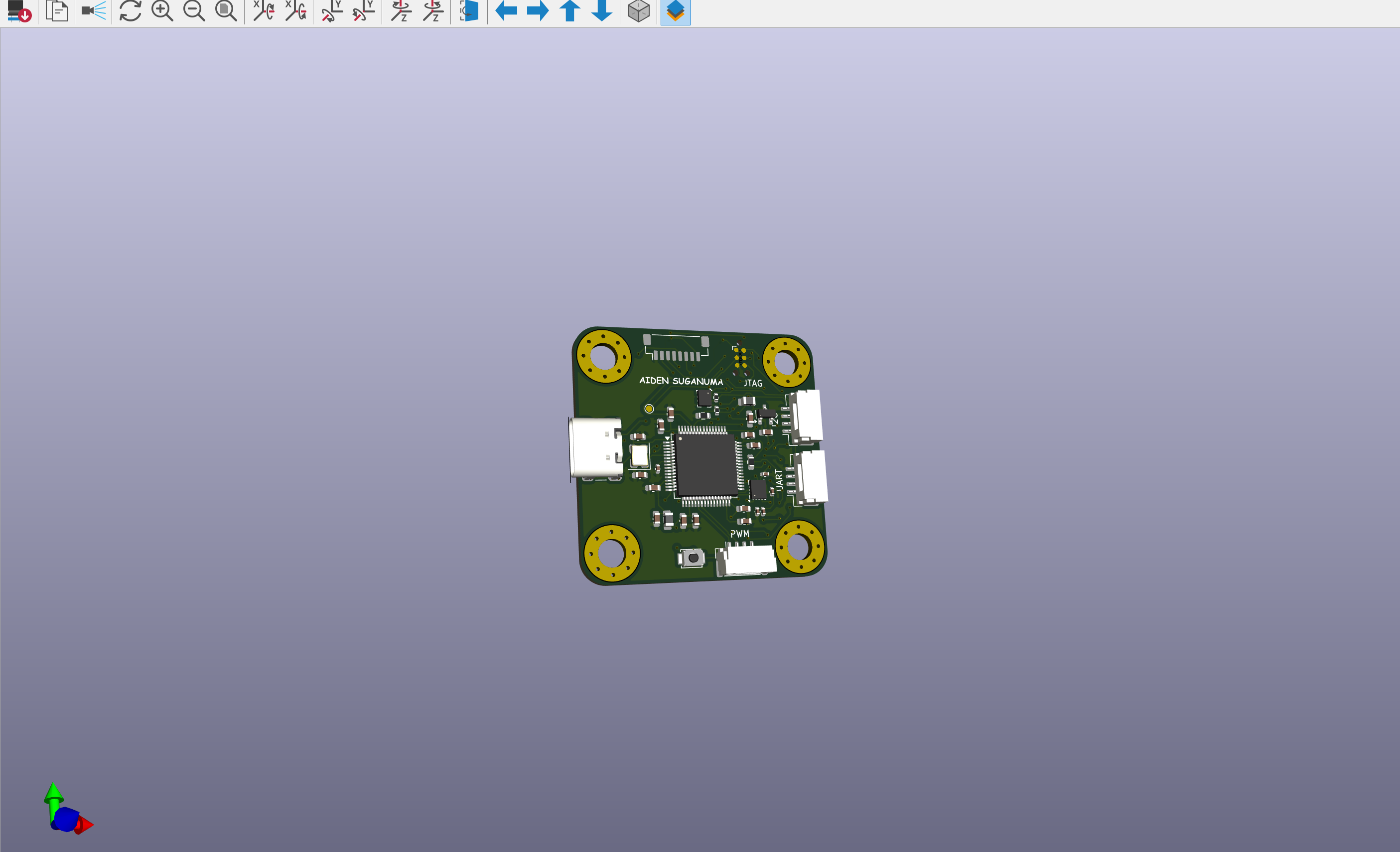1400x852 pixels.
Task: Render current view using raytracing
Action: tap(93, 11)
